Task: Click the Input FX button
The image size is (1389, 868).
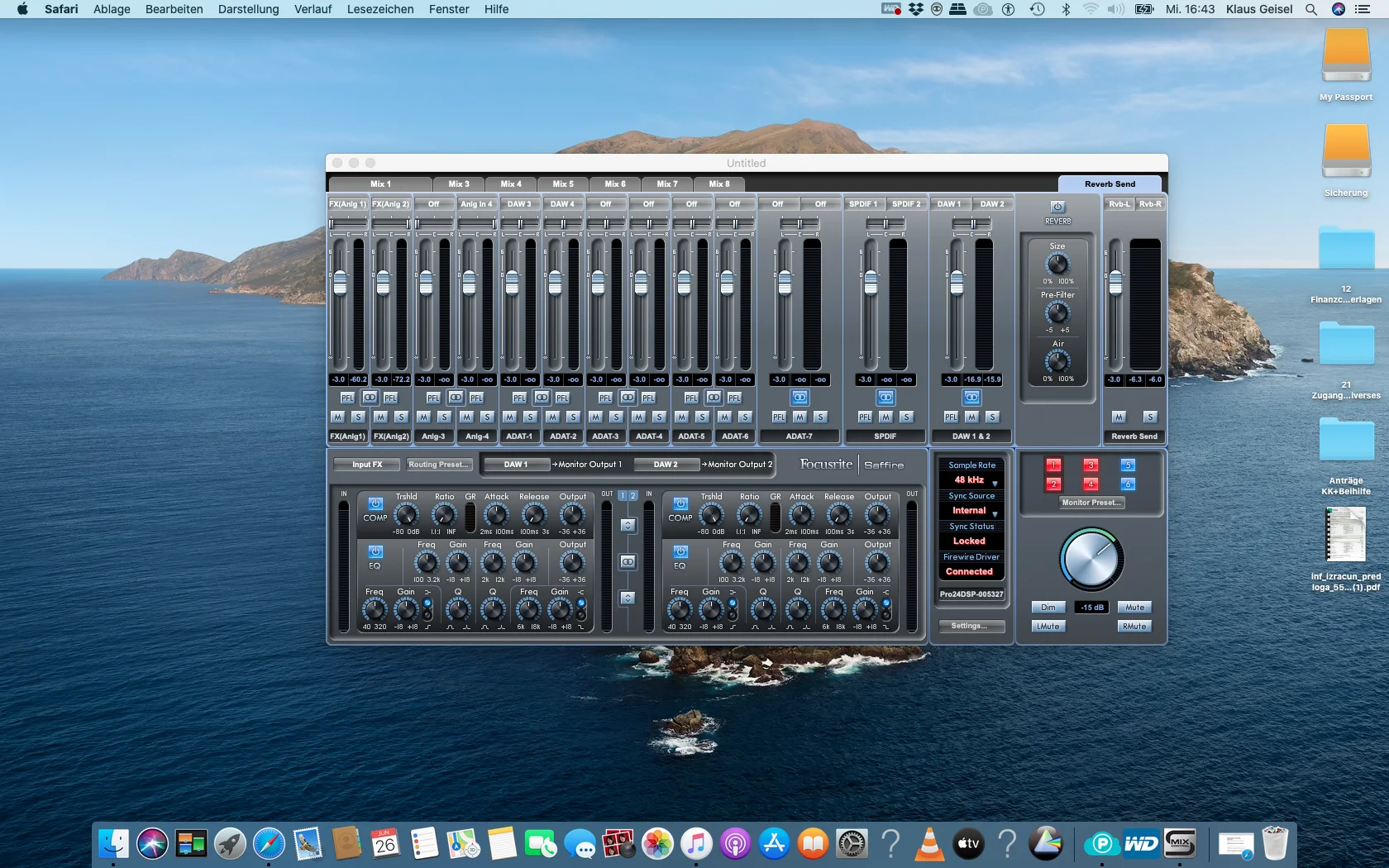Action: (x=367, y=465)
